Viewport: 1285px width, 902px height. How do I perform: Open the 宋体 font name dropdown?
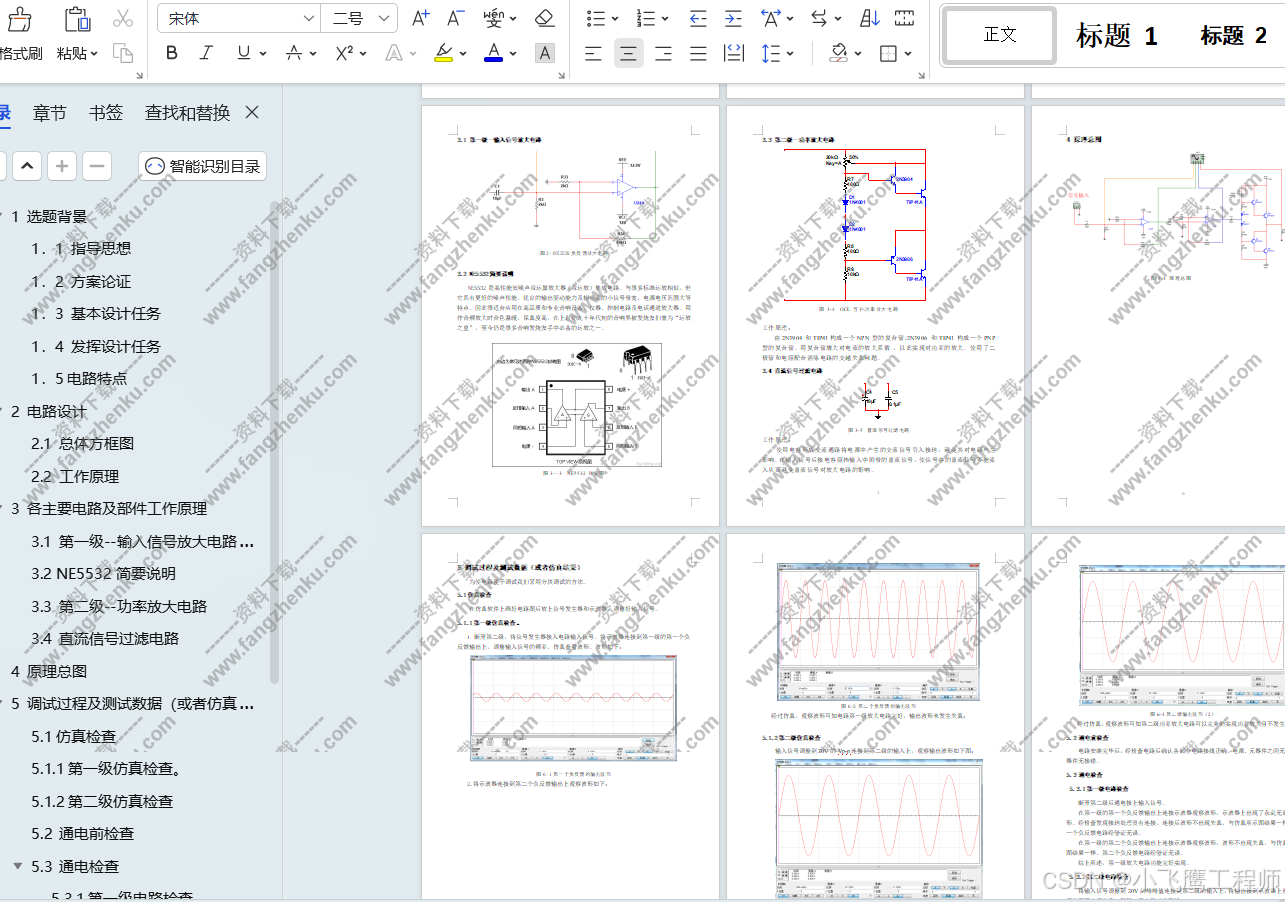309,18
